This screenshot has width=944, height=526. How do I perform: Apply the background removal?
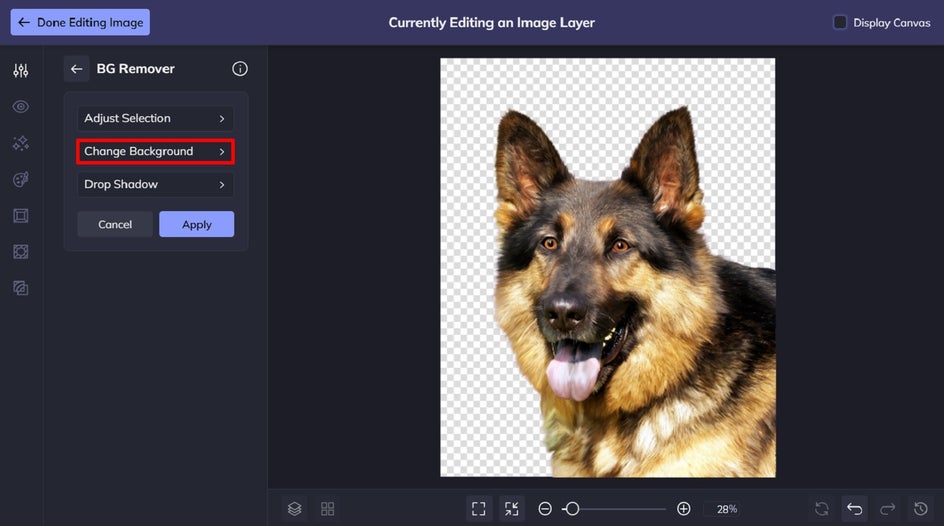click(196, 224)
